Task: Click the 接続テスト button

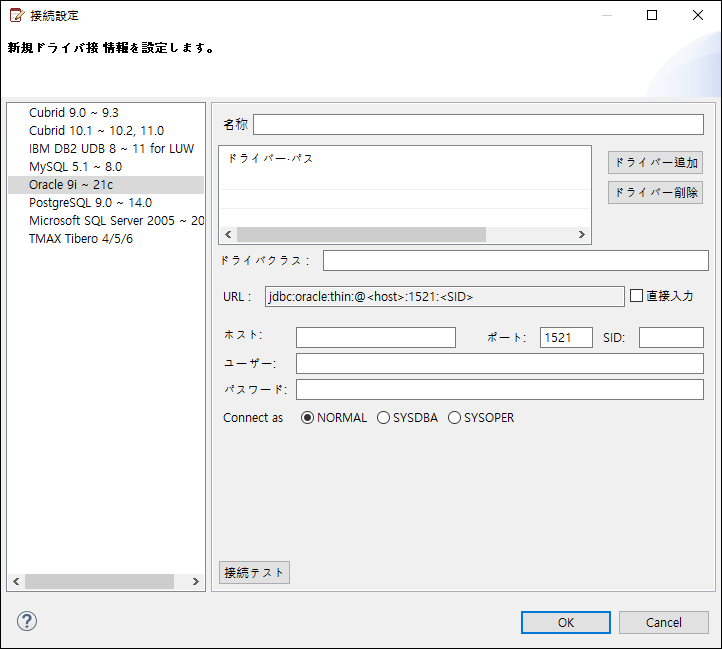Action: pos(254,573)
